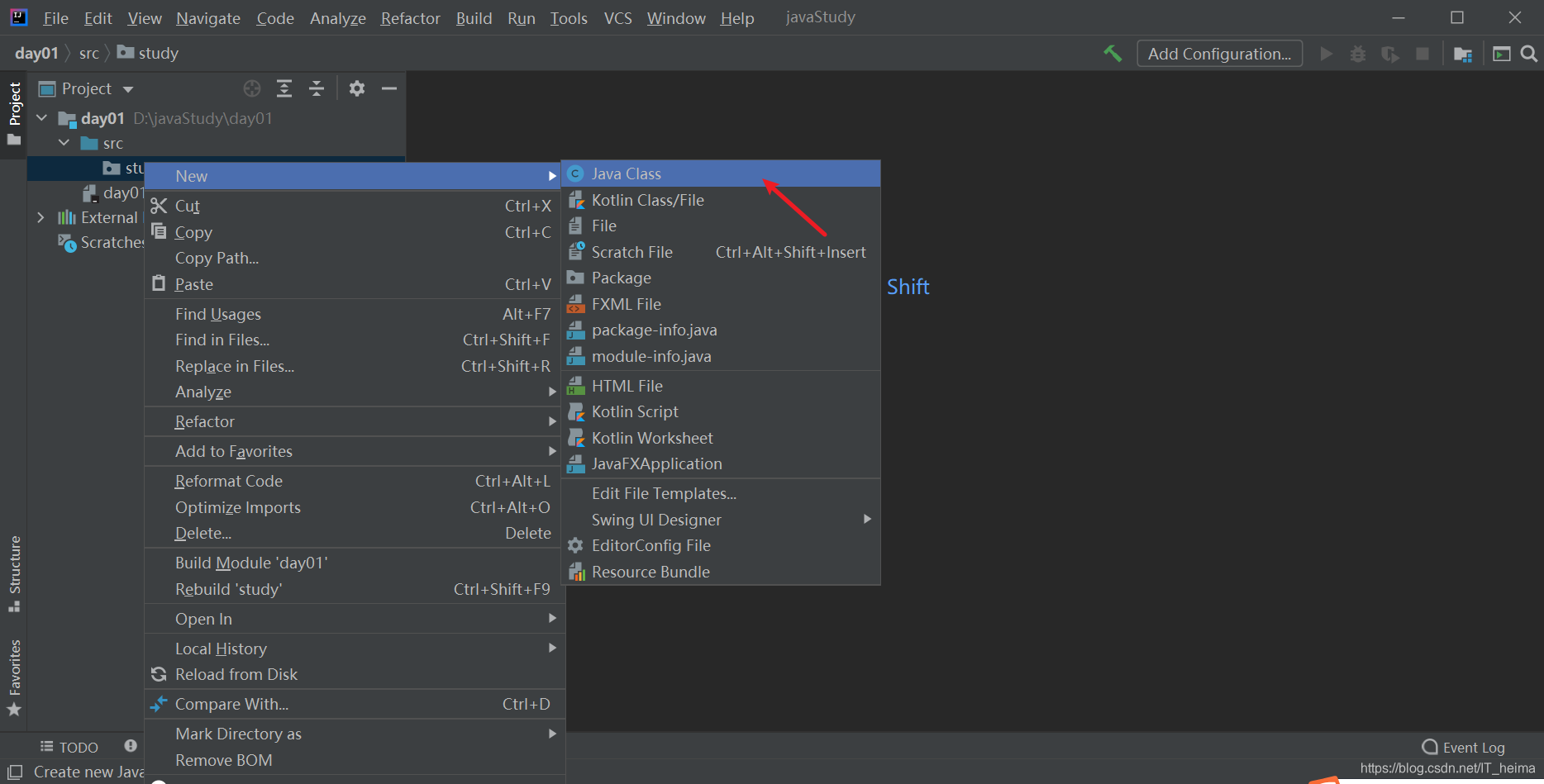Click the Add Configuration... button

pyautogui.click(x=1219, y=54)
